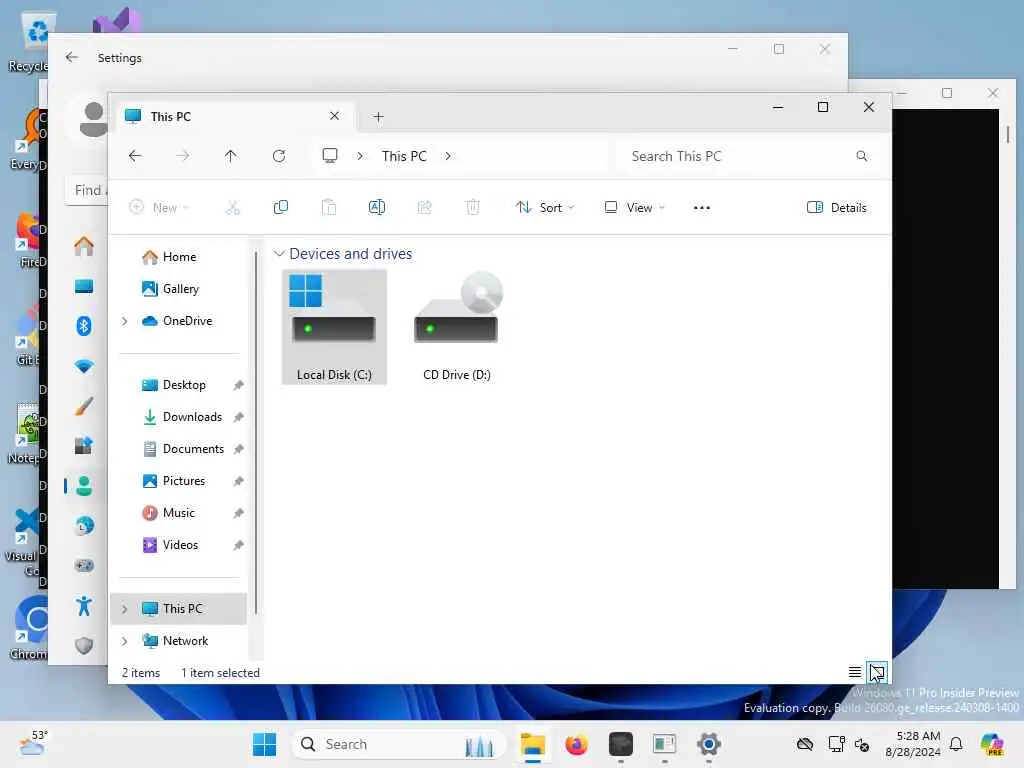Click the taskbar Search box
Image resolution: width=1024 pixels, height=768 pixels.
coord(398,744)
